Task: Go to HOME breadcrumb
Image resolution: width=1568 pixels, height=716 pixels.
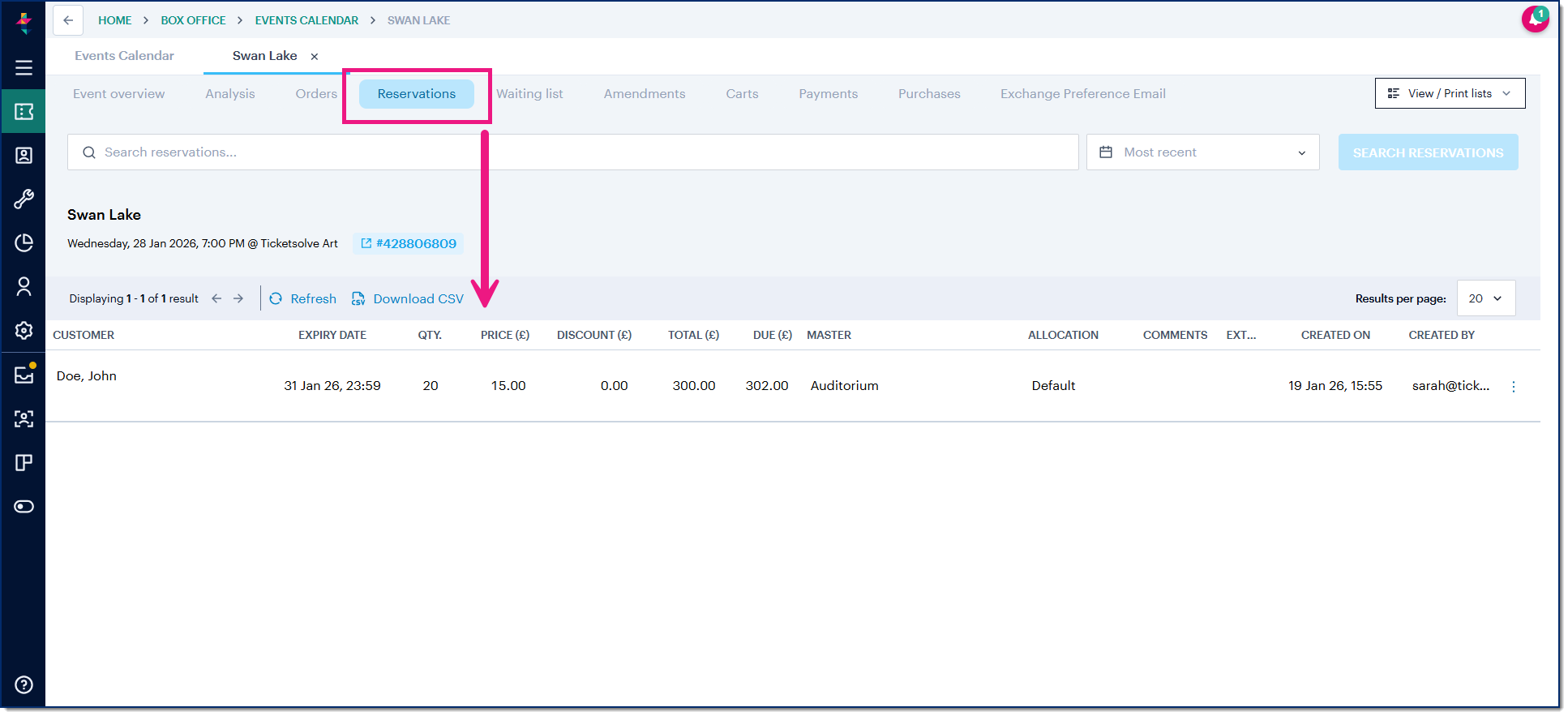Action: click(x=114, y=20)
